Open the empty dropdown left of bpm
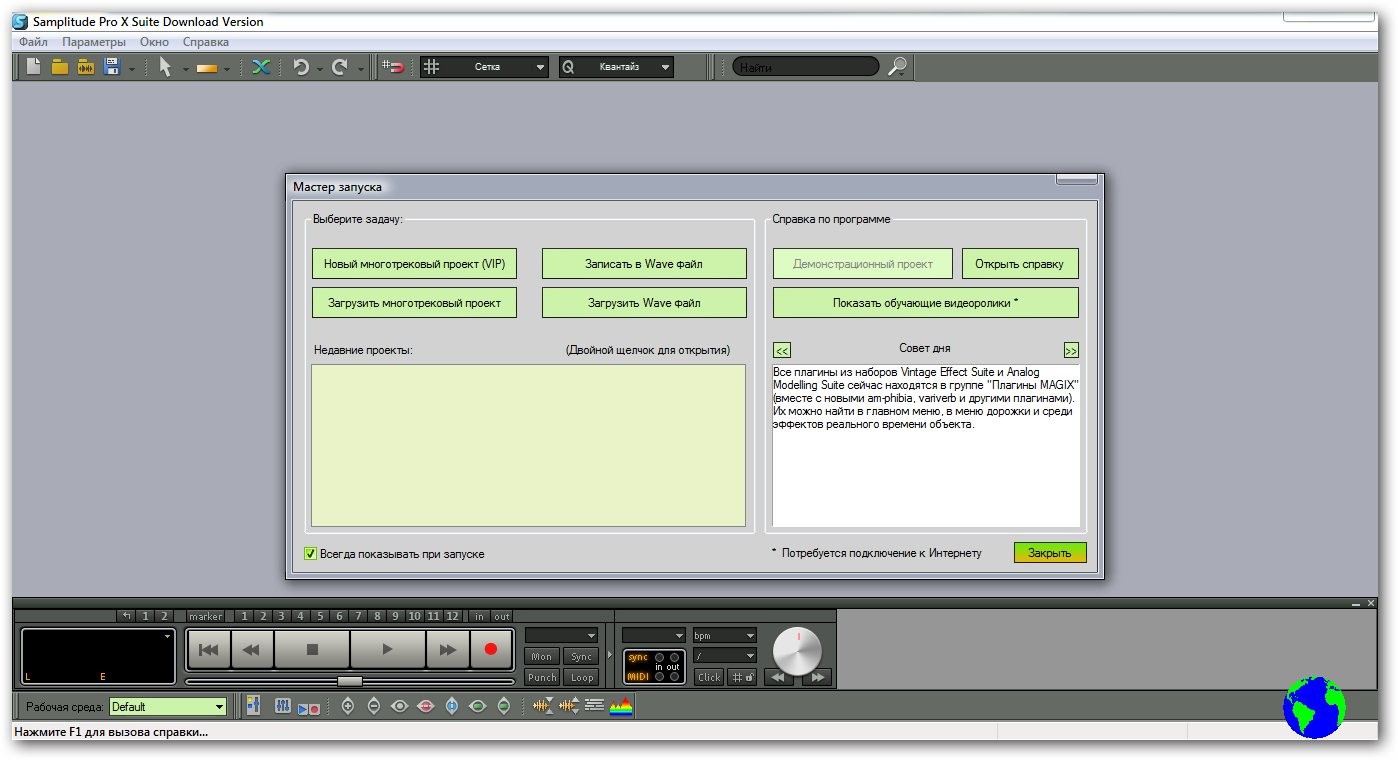 [x=654, y=635]
